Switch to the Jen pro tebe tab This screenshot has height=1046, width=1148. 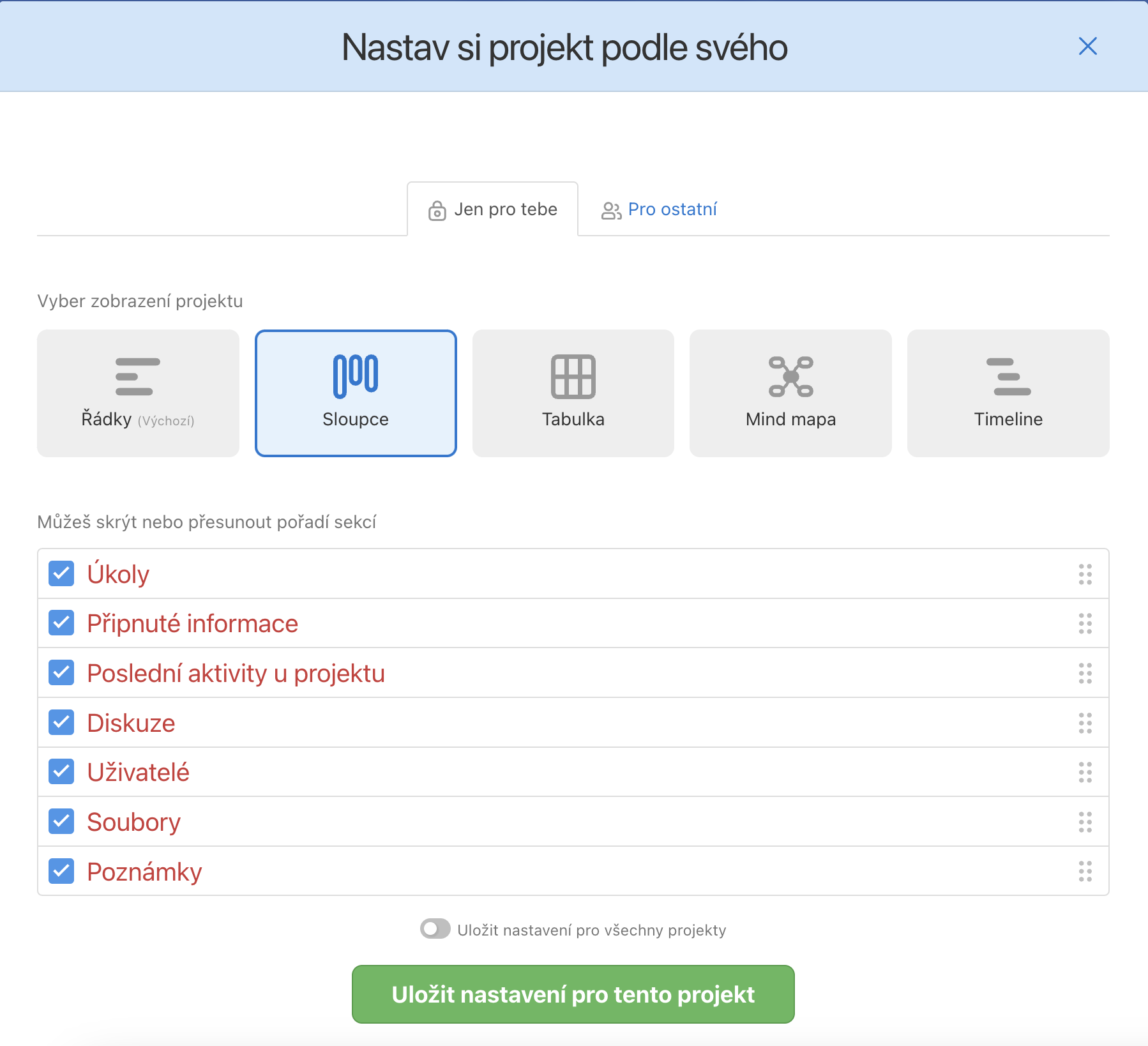pyautogui.click(x=493, y=209)
